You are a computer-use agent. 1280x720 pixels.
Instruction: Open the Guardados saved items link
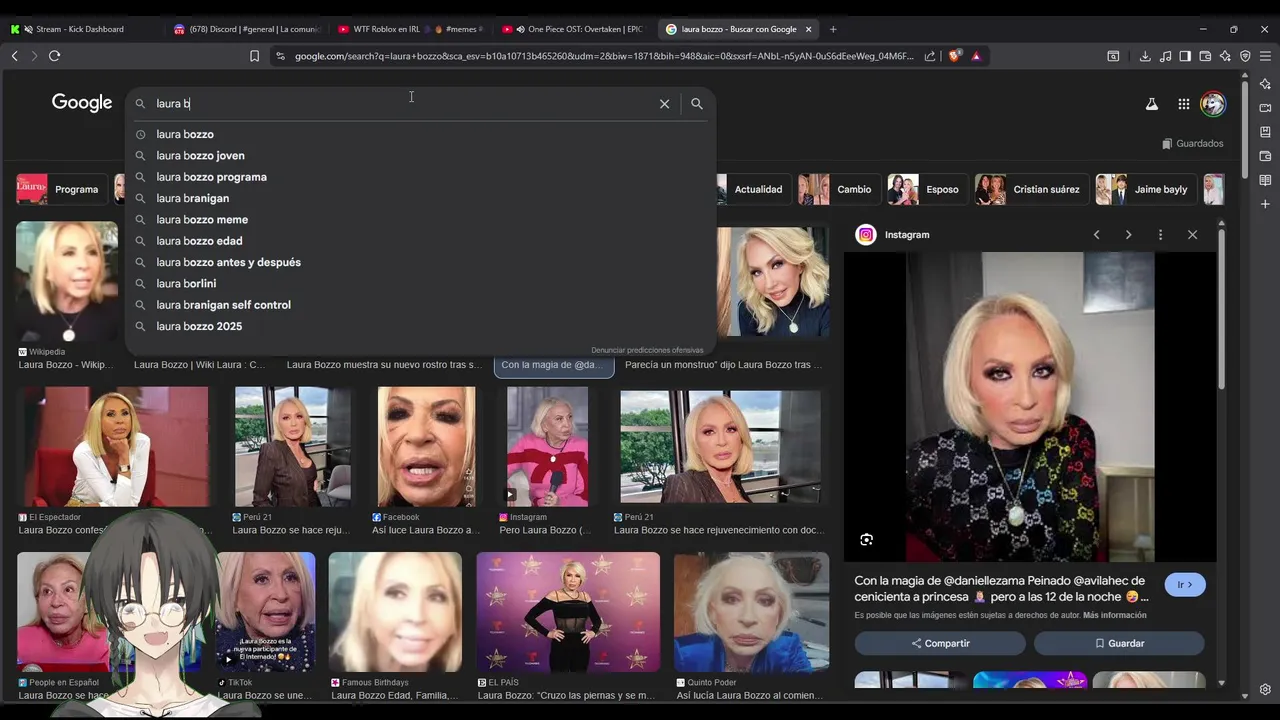(x=1193, y=143)
